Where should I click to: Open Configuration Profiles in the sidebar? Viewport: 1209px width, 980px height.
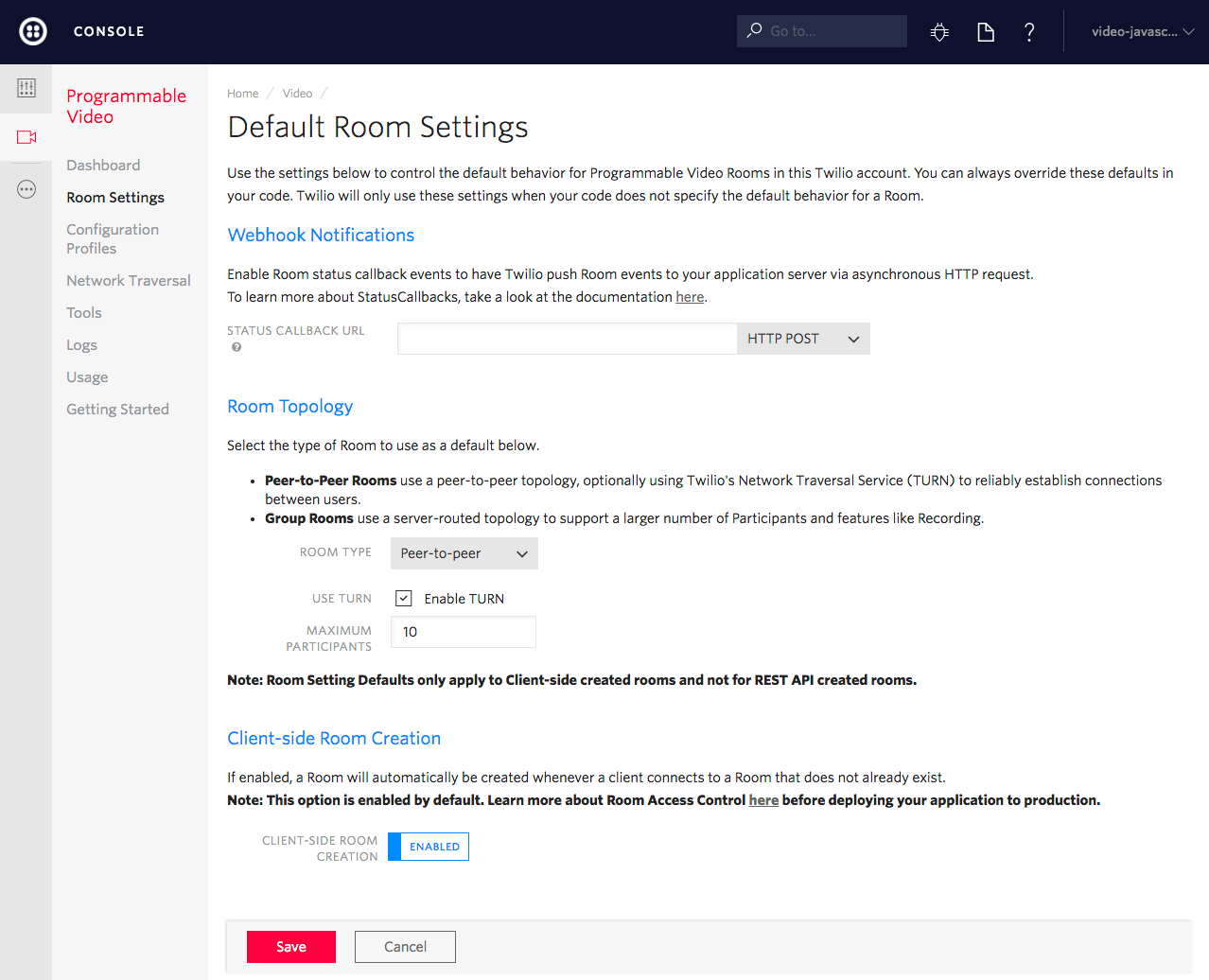pyautogui.click(x=113, y=238)
